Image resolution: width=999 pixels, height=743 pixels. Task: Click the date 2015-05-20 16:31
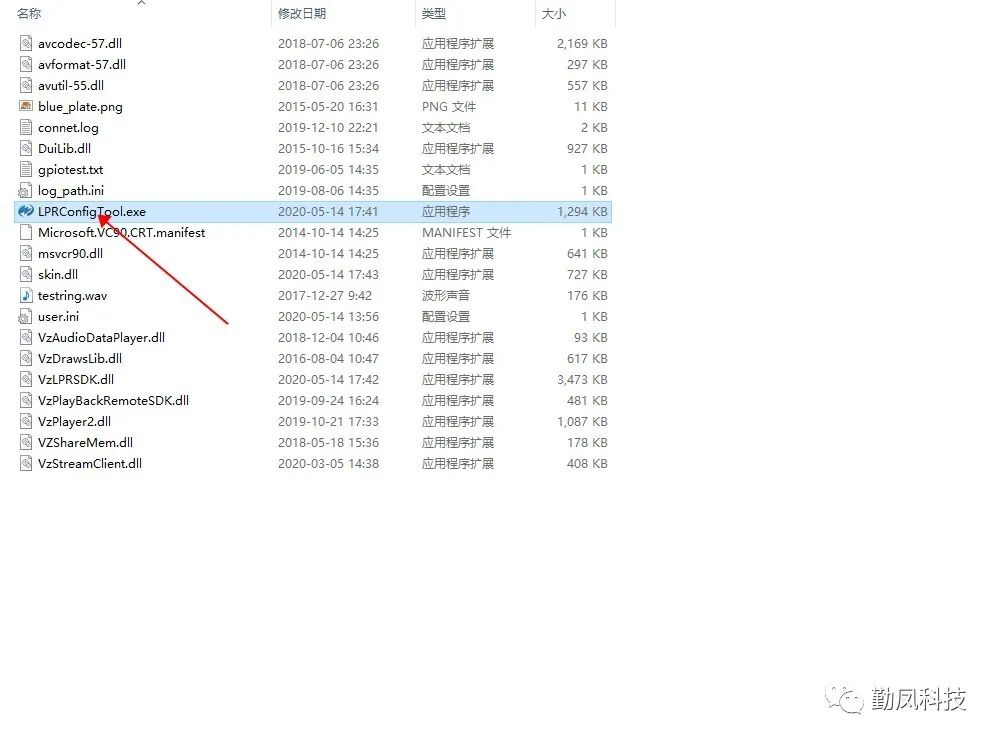click(x=328, y=106)
